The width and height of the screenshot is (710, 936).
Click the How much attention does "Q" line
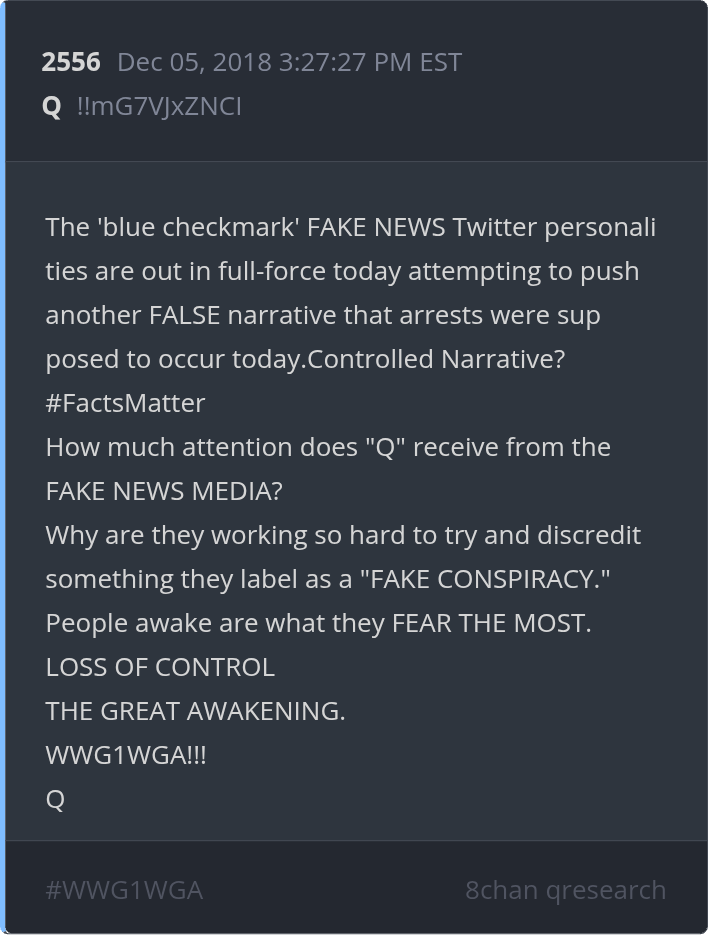tap(328, 447)
